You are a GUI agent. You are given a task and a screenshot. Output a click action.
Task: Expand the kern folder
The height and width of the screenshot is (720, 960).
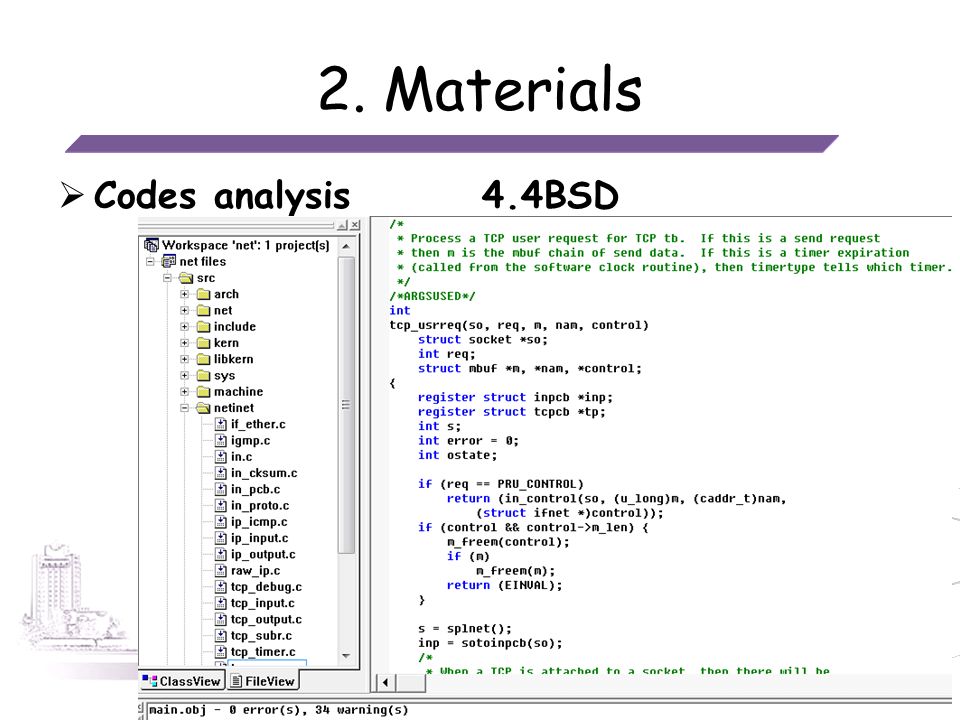click(x=185, y=343)
